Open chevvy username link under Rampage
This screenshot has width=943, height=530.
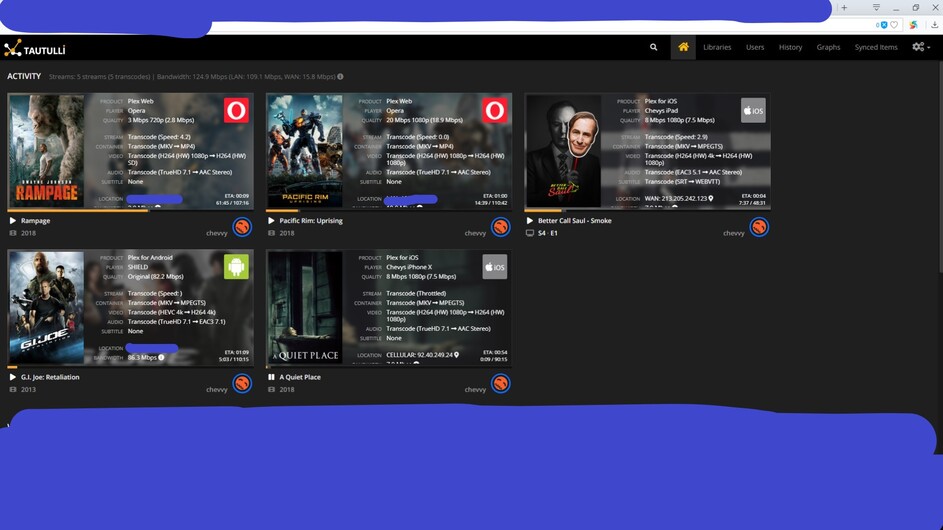(x=217, y=233)
